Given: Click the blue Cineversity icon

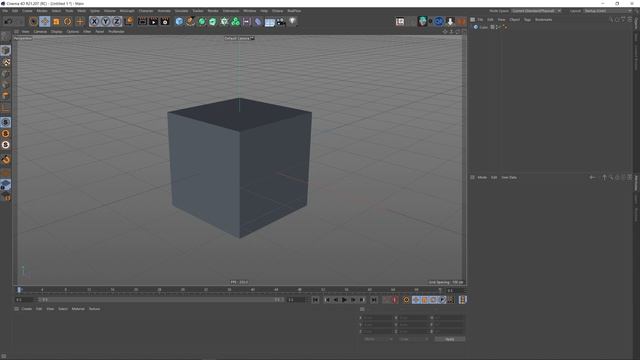Looking at the screenshot, I should [x=439, y=22].
